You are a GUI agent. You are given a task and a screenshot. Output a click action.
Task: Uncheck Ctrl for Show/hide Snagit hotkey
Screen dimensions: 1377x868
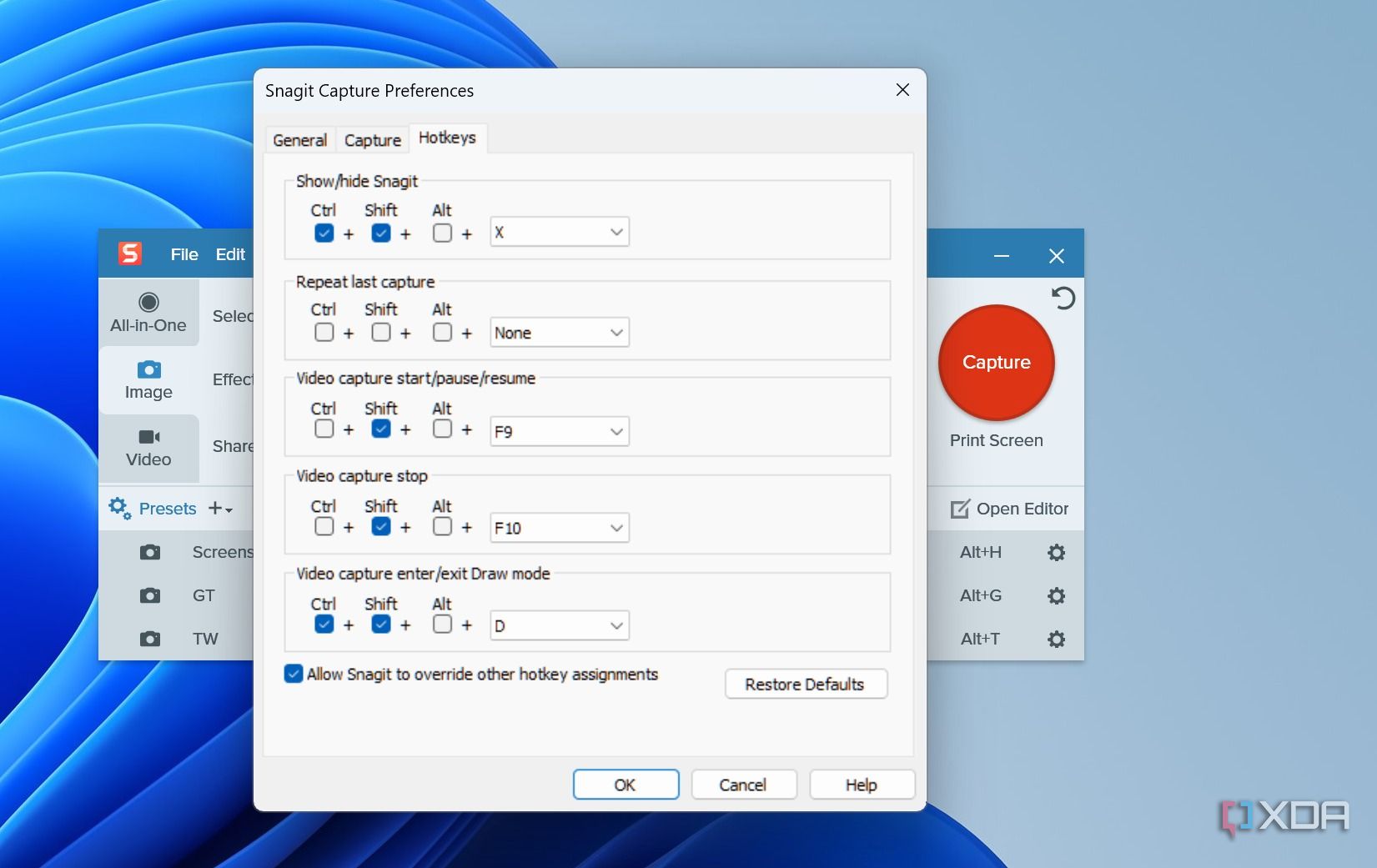tap(324, 233)
